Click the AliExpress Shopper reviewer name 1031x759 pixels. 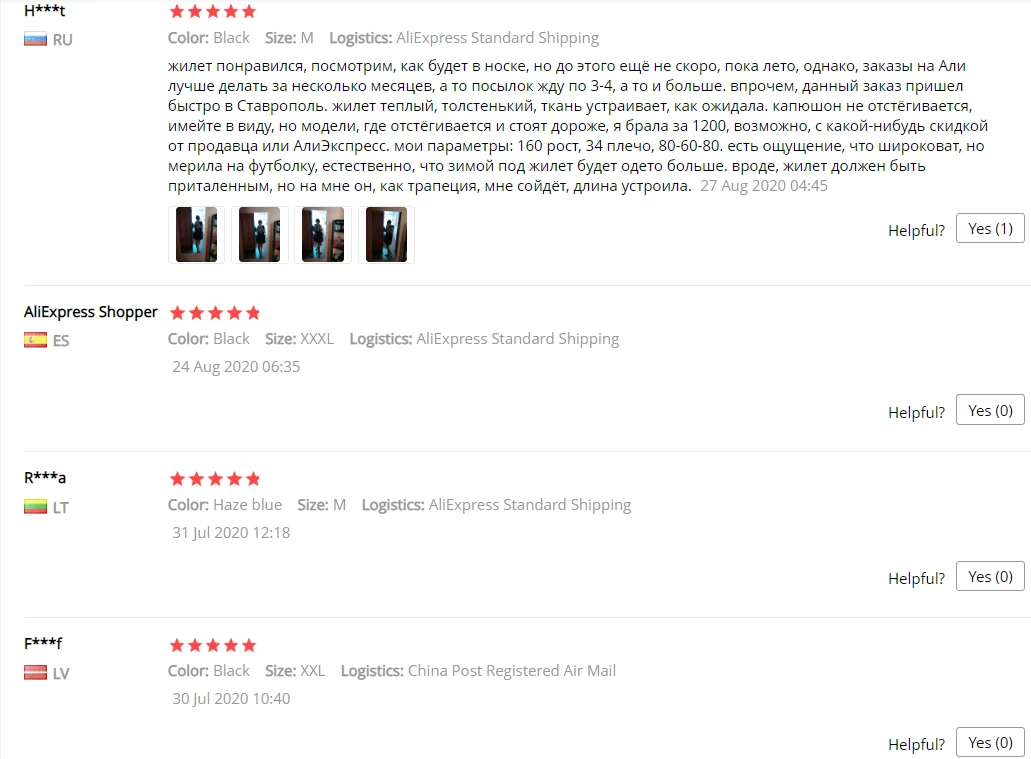coord(91,312)
